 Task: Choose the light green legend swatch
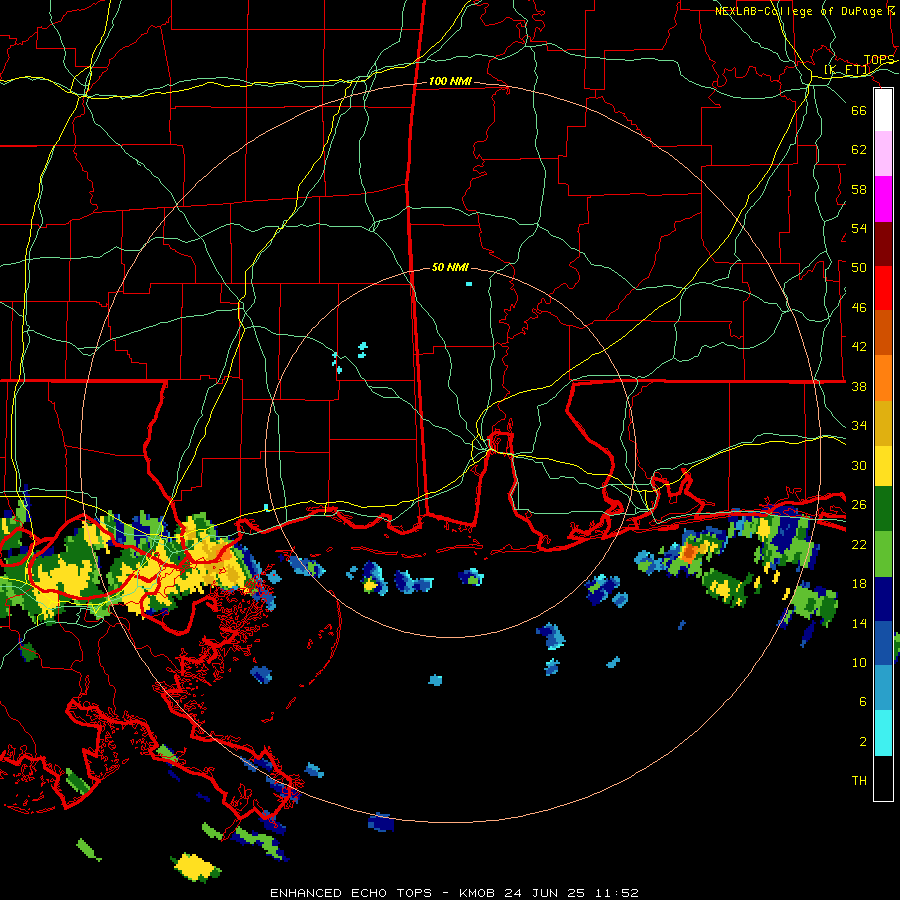click(x=883, y=554)
